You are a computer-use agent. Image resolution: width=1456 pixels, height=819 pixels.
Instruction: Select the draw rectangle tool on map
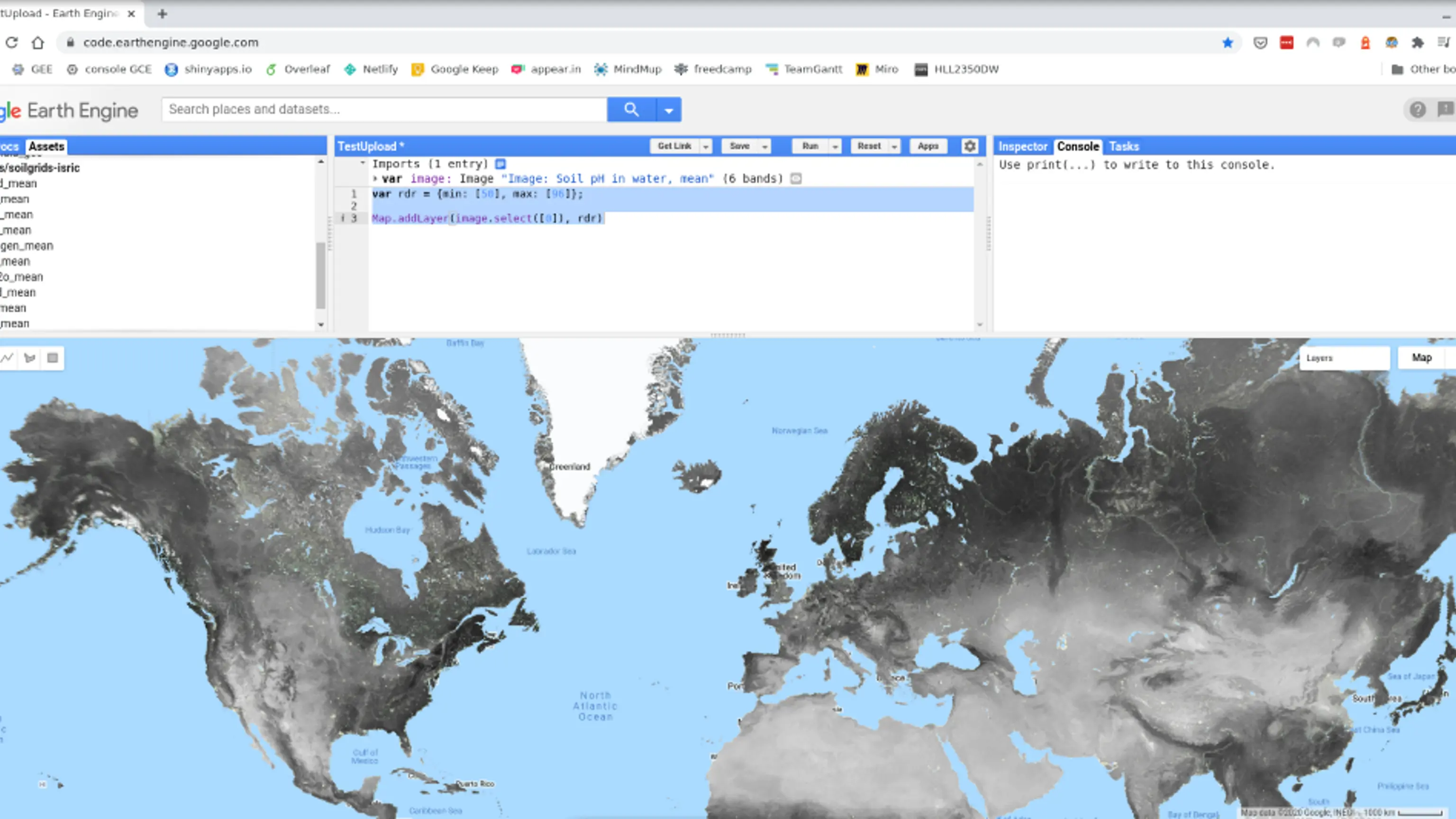coord(53,358)
